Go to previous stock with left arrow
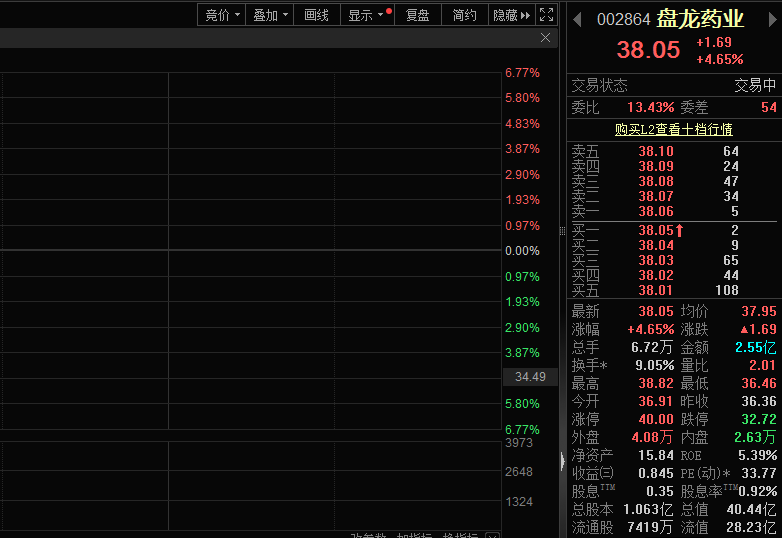 (577, 20)
